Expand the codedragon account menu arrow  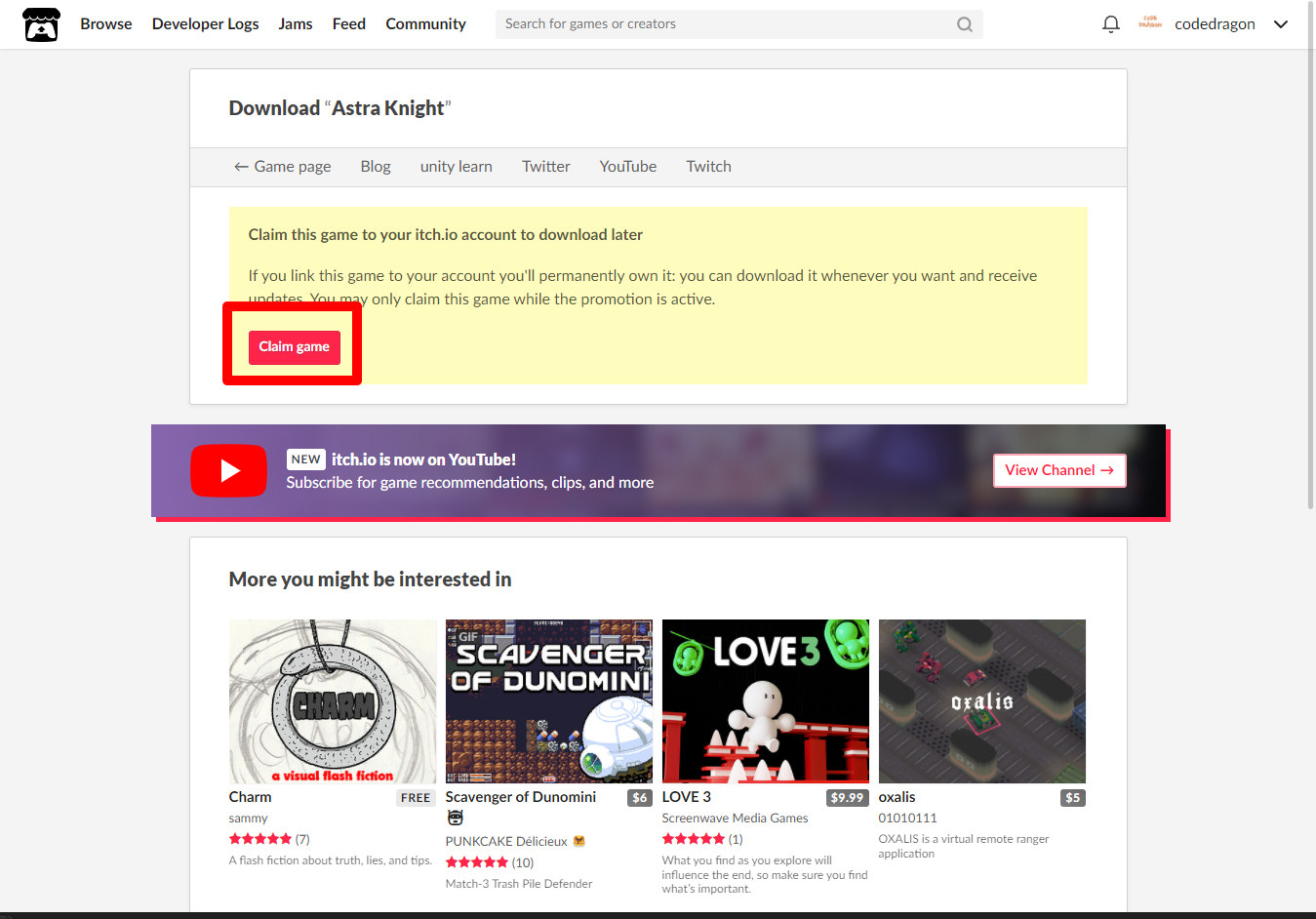[1281, 24]
